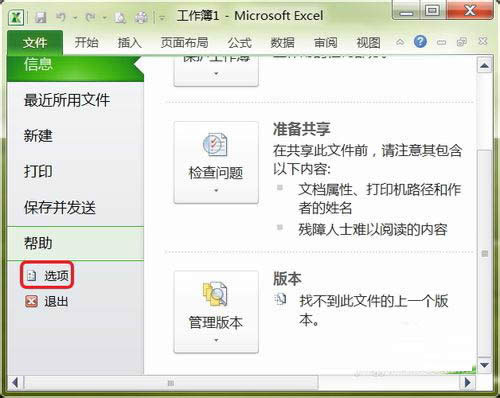
Task: Open 最近所用文件 in the sidebar
Action: (67, 100)
